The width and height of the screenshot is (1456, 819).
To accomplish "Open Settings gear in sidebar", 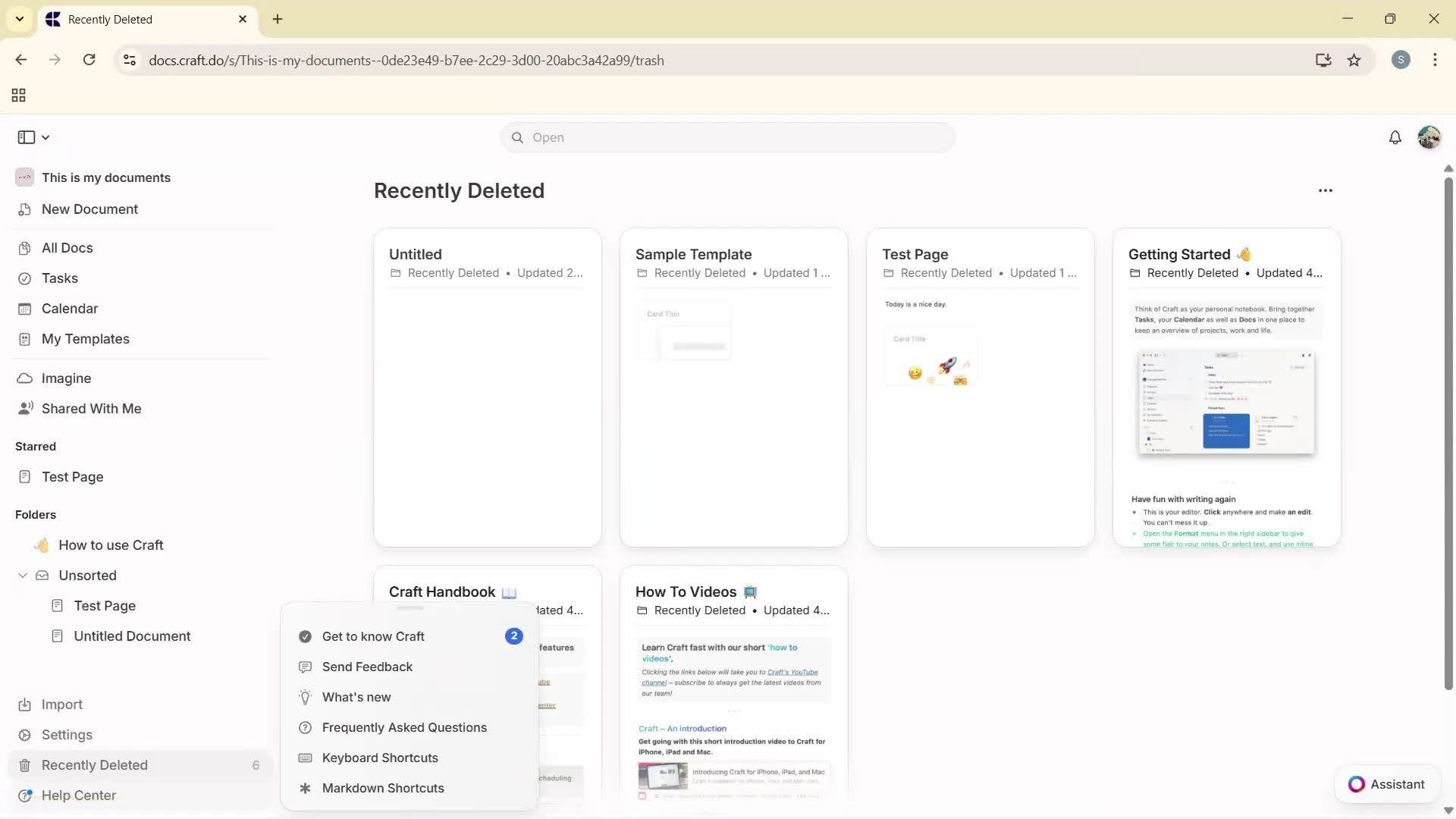I will click(x=24, y=735).
